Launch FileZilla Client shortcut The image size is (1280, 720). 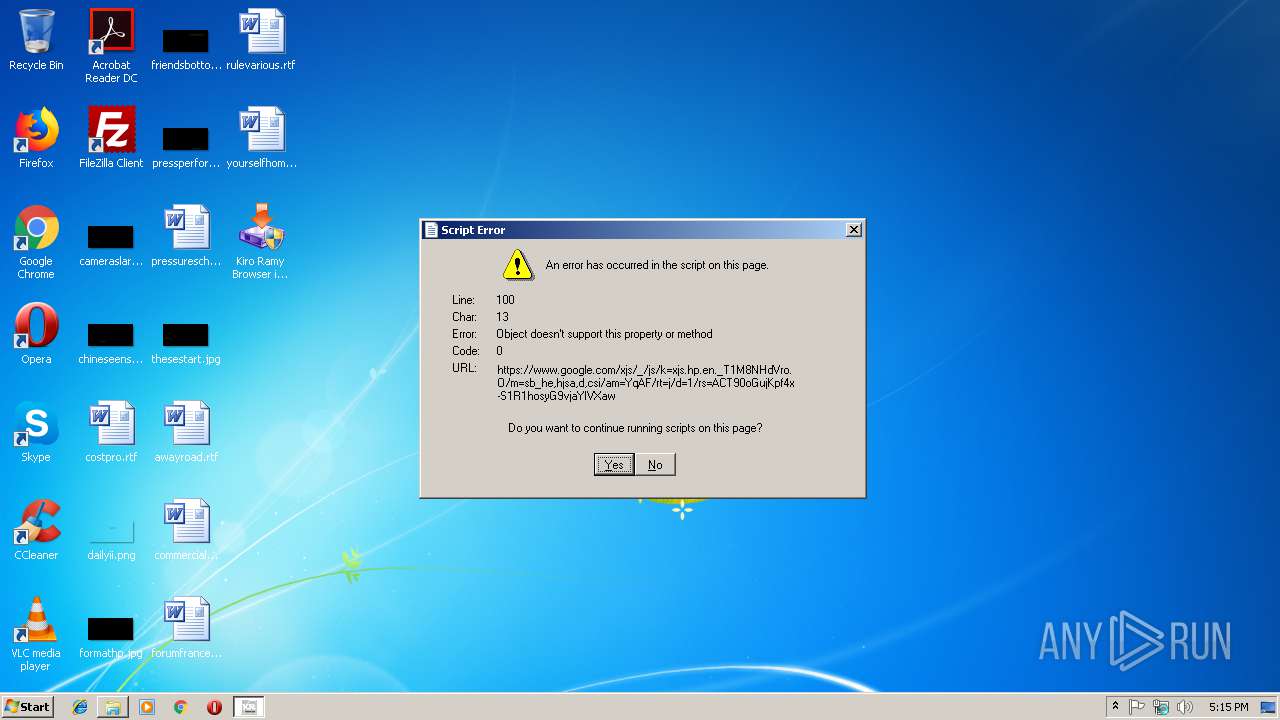point(111,139)
